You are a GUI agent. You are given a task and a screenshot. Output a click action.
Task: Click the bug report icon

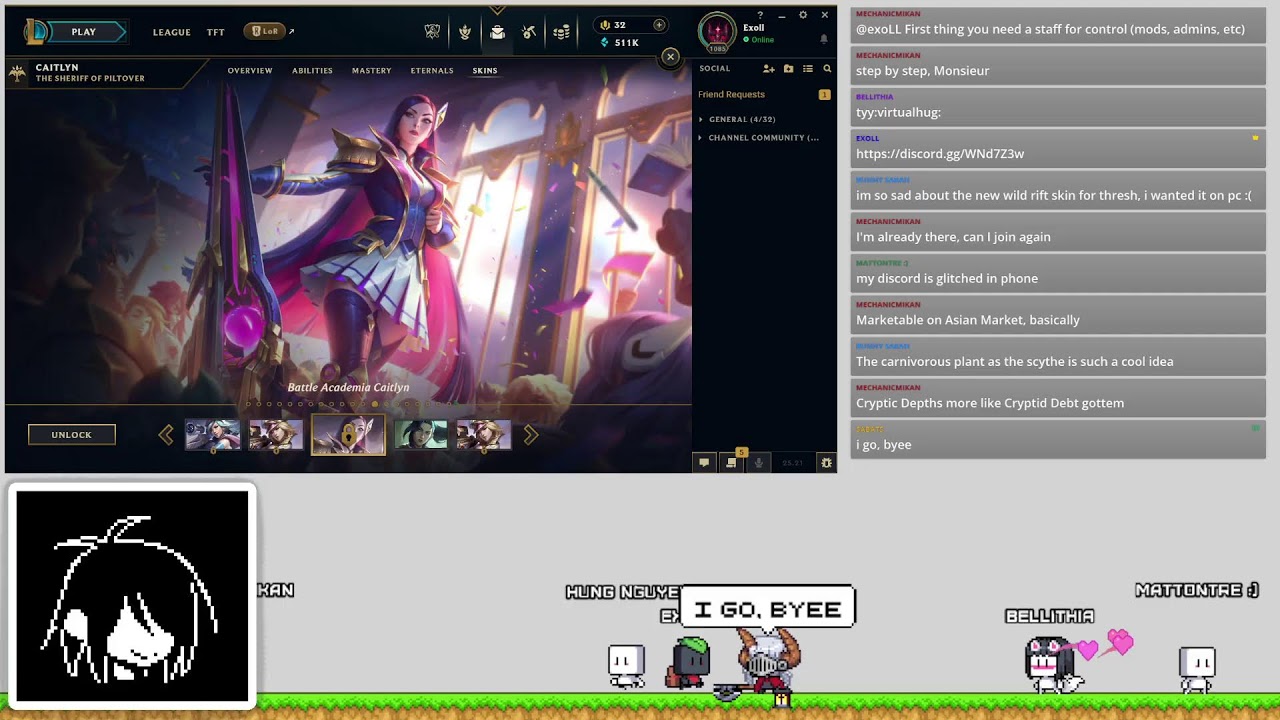826,462
